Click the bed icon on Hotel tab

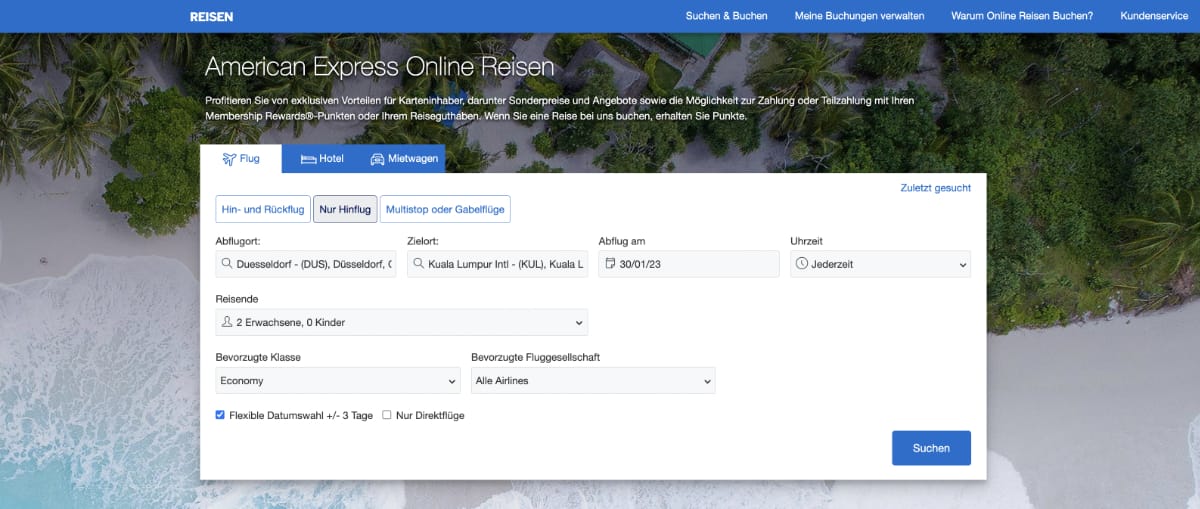coord(308,159)
